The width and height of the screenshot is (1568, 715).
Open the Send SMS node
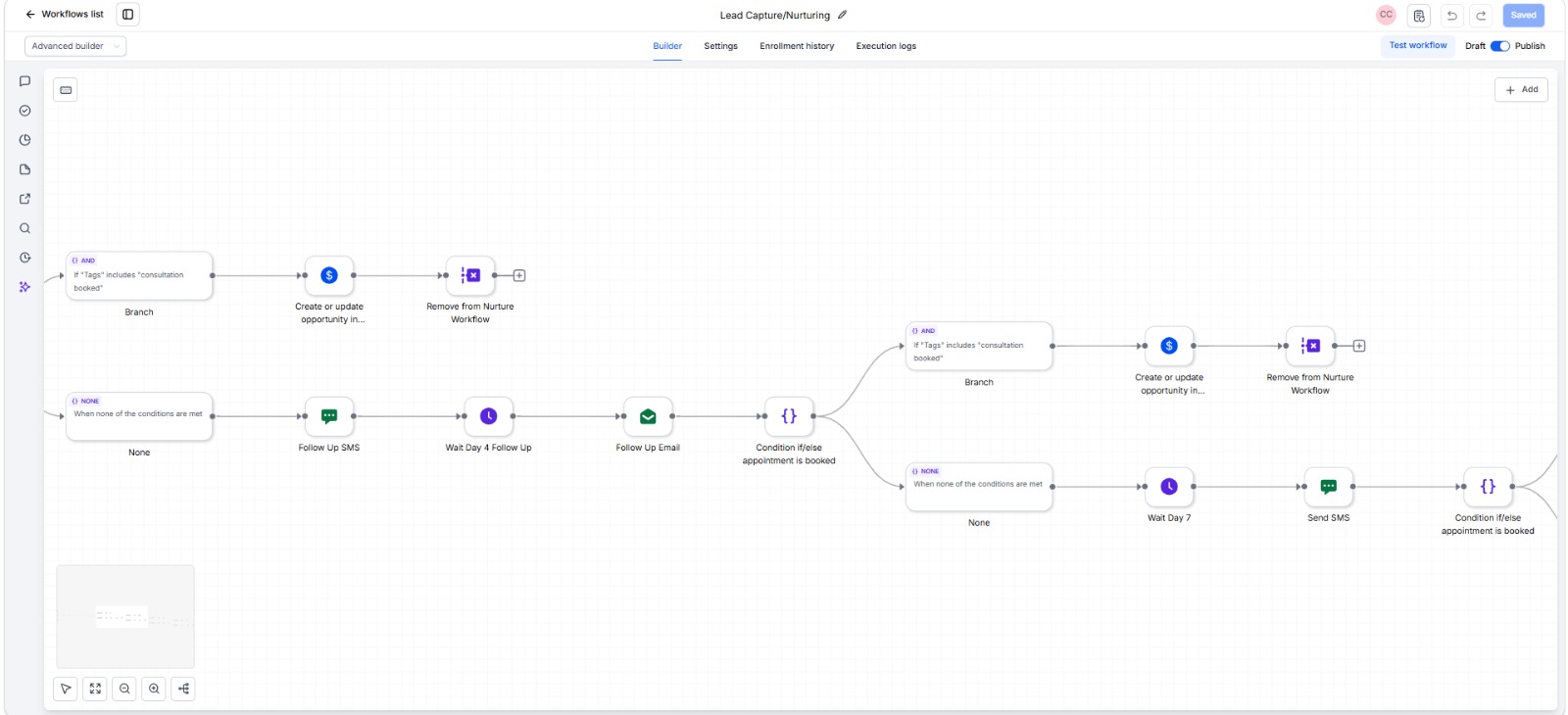click(x=1329, y=487)
